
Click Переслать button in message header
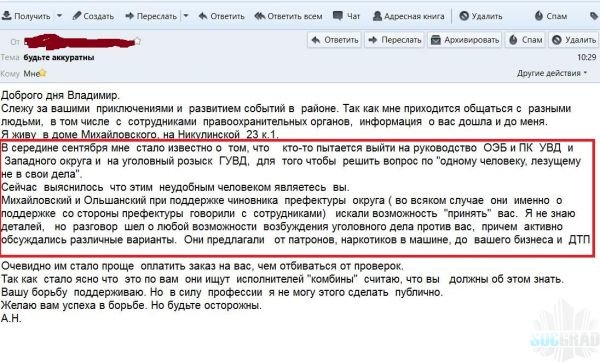click(x=395, y=40)
